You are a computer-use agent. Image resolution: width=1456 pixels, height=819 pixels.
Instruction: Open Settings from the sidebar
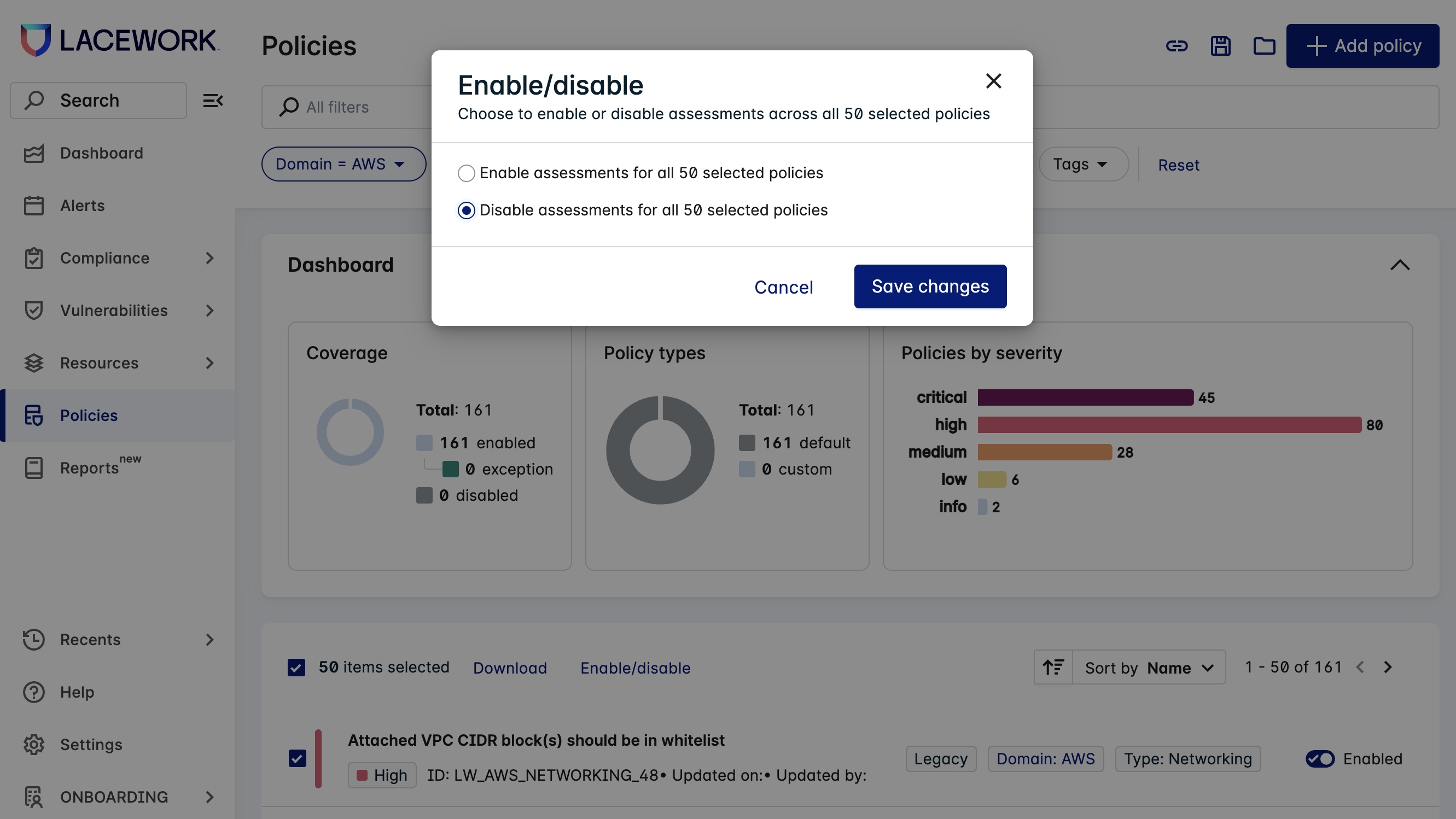click(34, 745)
